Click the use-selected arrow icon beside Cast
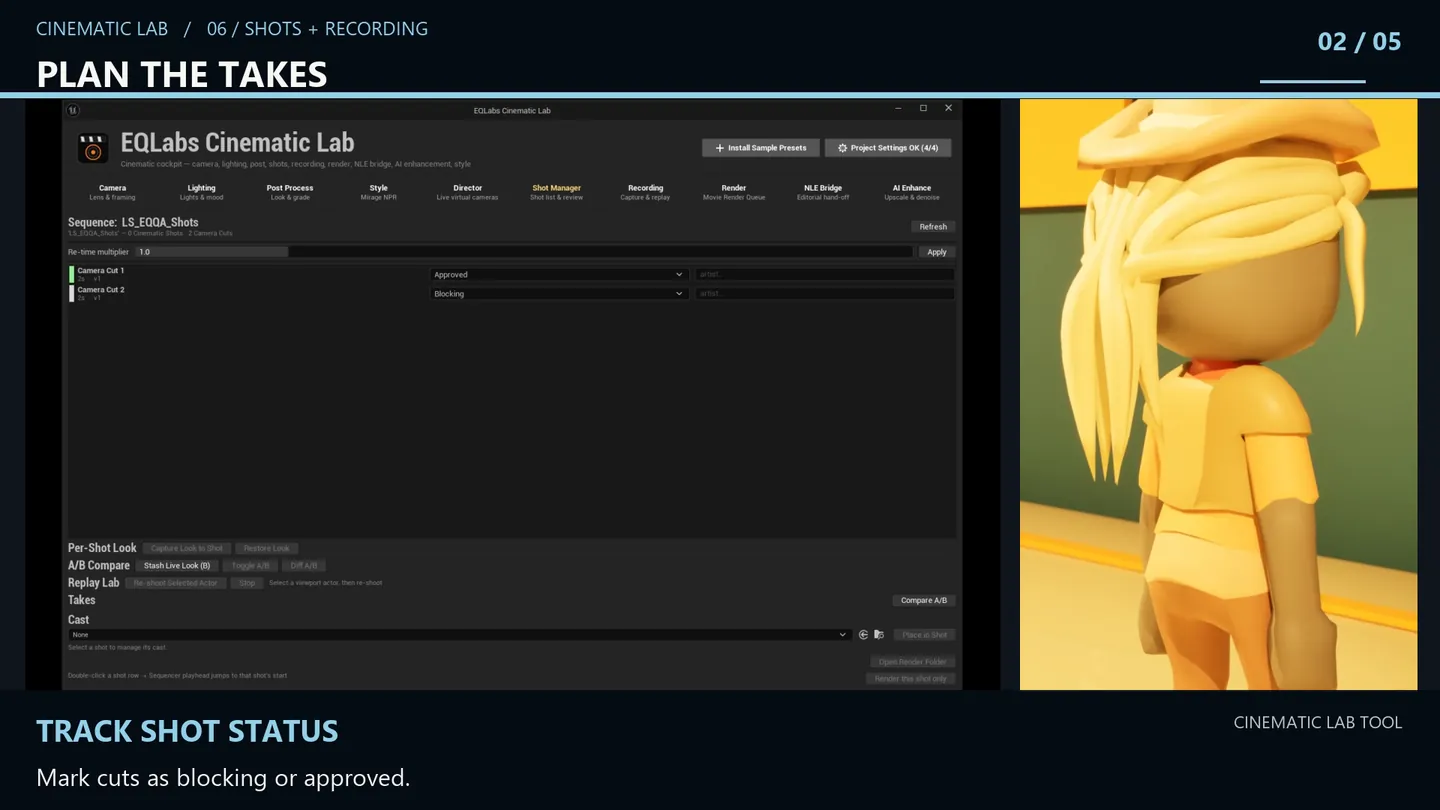Image resolution: width=1440 pixels, height=810 pixels. pyautogui.click(x=864, y=635)
